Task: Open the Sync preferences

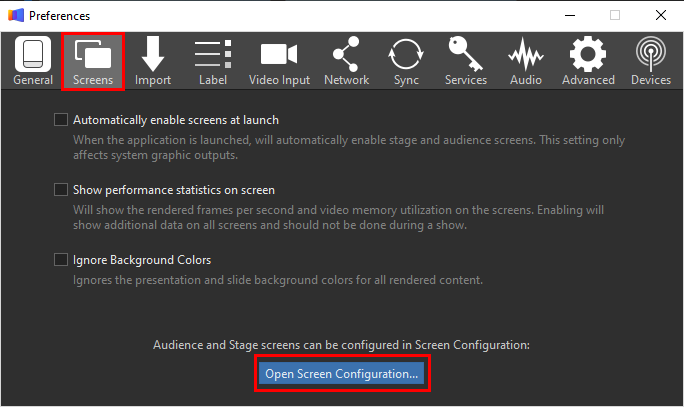Action: [406, 61]
